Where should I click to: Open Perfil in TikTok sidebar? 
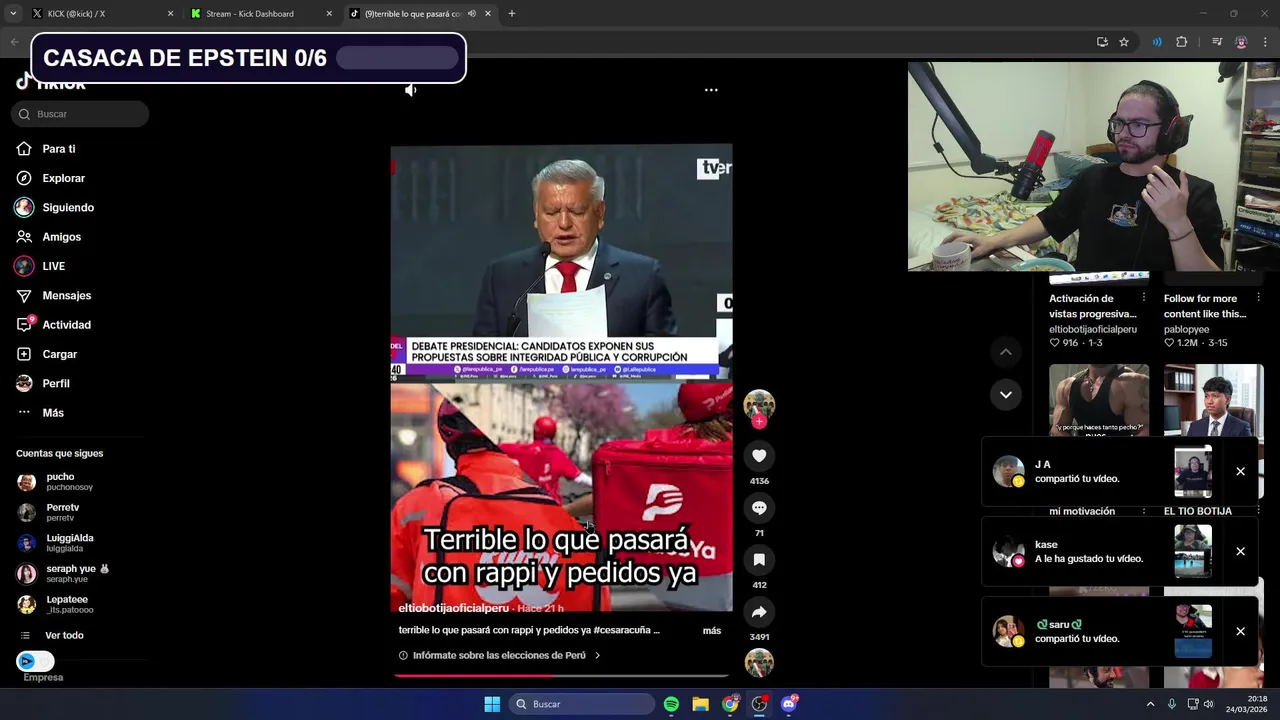(55, 384)
